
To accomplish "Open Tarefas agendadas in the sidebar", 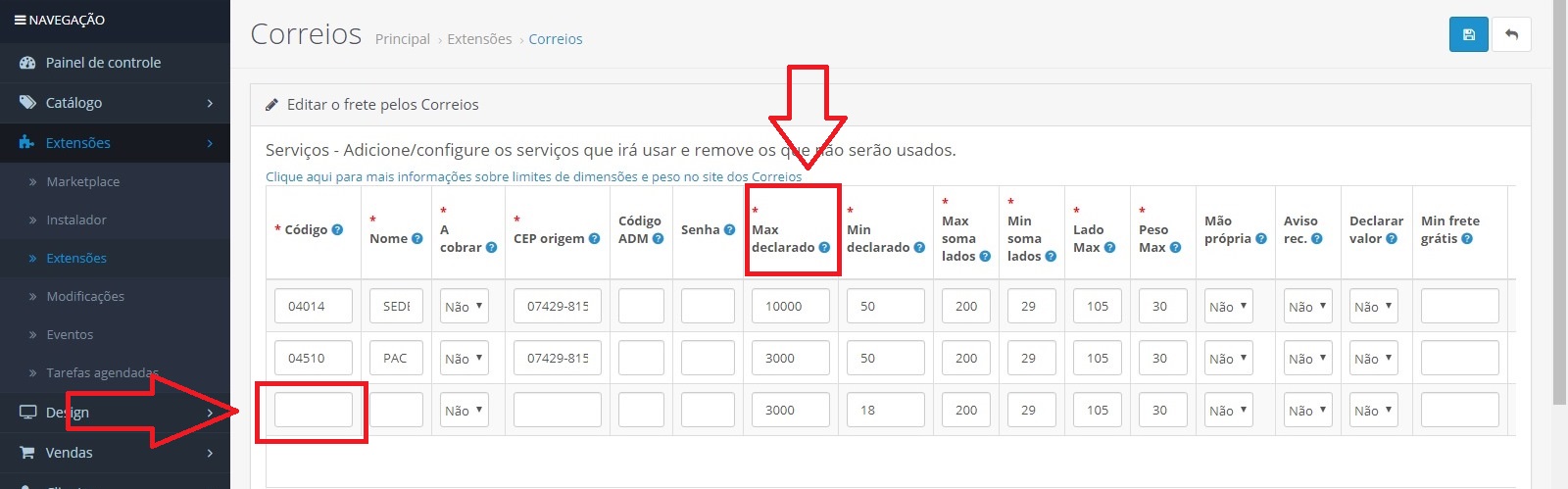I will 102,372.
